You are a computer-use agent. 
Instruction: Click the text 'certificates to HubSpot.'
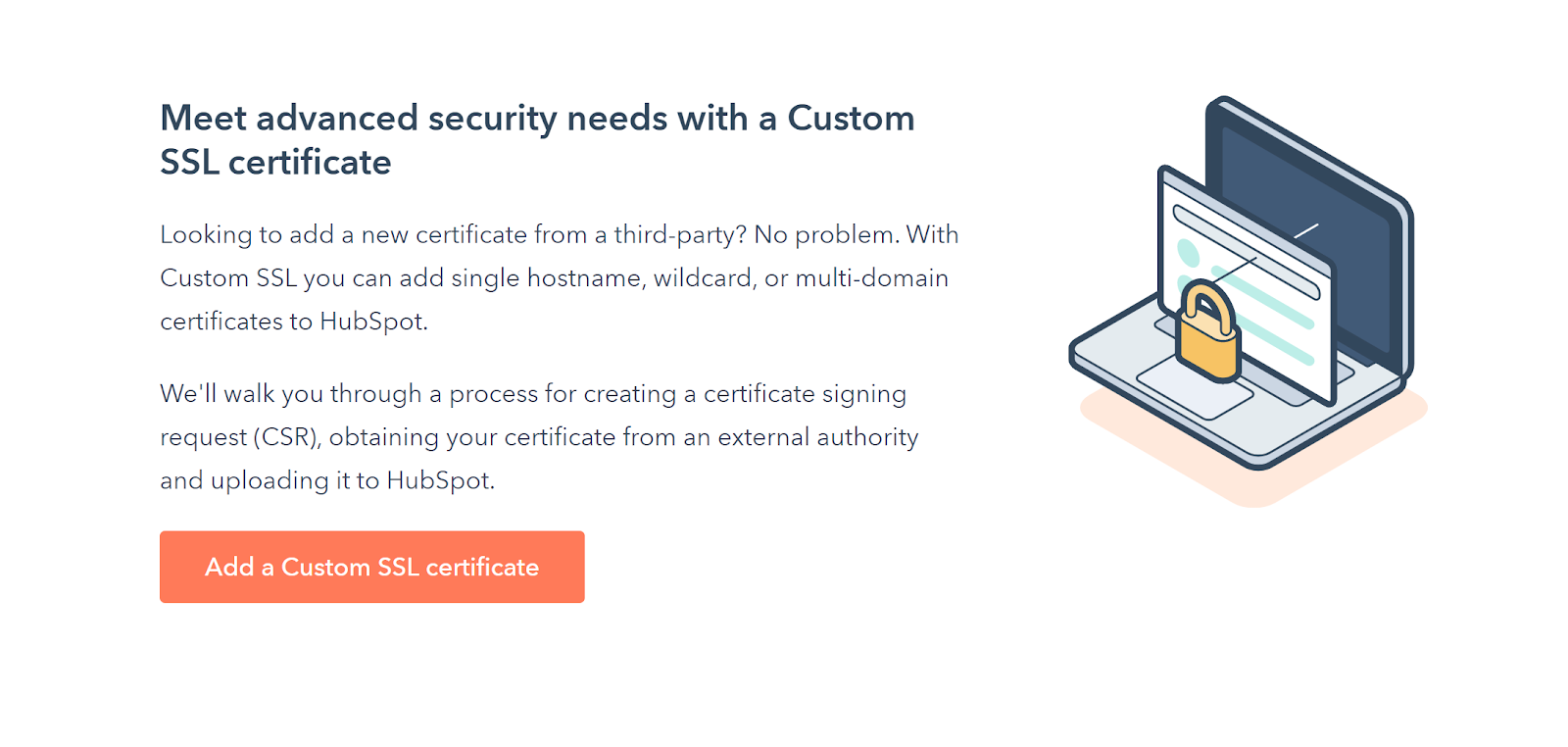coord(294,322)
